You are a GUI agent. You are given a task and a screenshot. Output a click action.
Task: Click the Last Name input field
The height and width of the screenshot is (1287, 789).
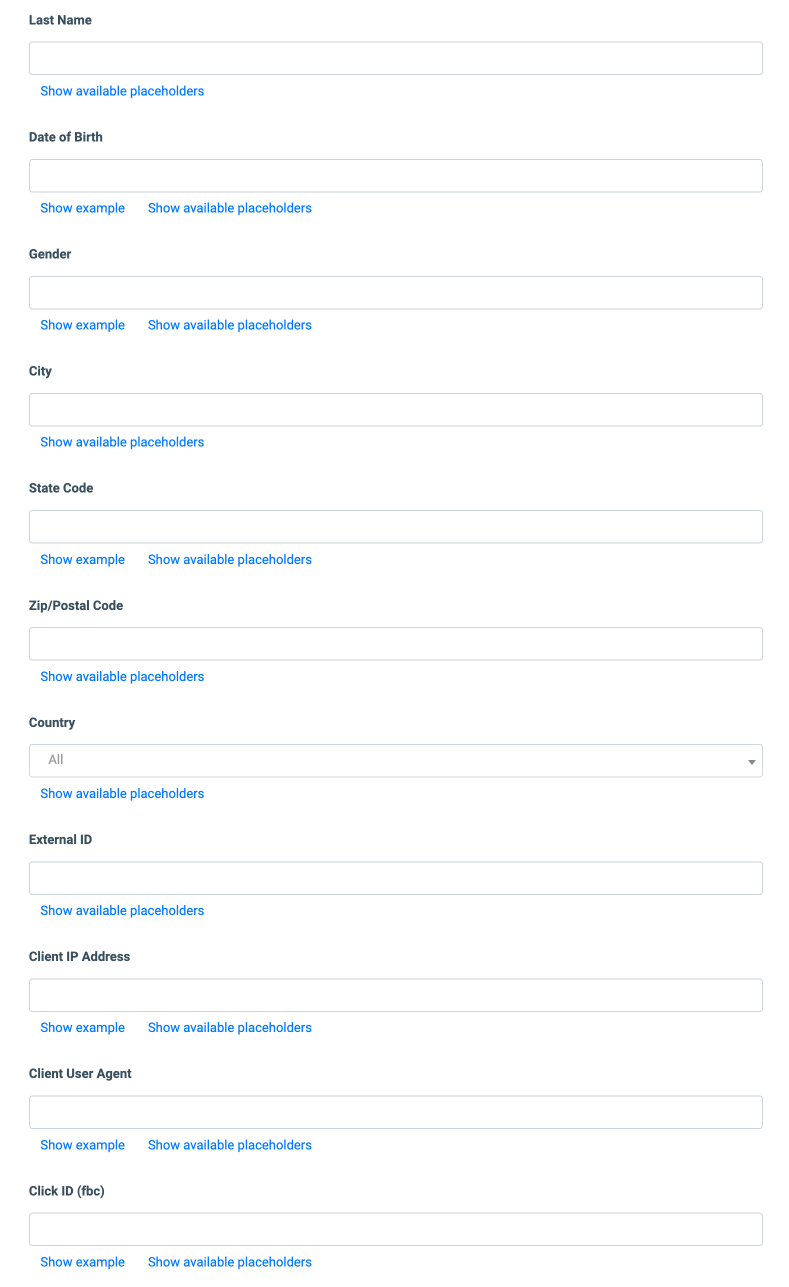pos(396,58)
